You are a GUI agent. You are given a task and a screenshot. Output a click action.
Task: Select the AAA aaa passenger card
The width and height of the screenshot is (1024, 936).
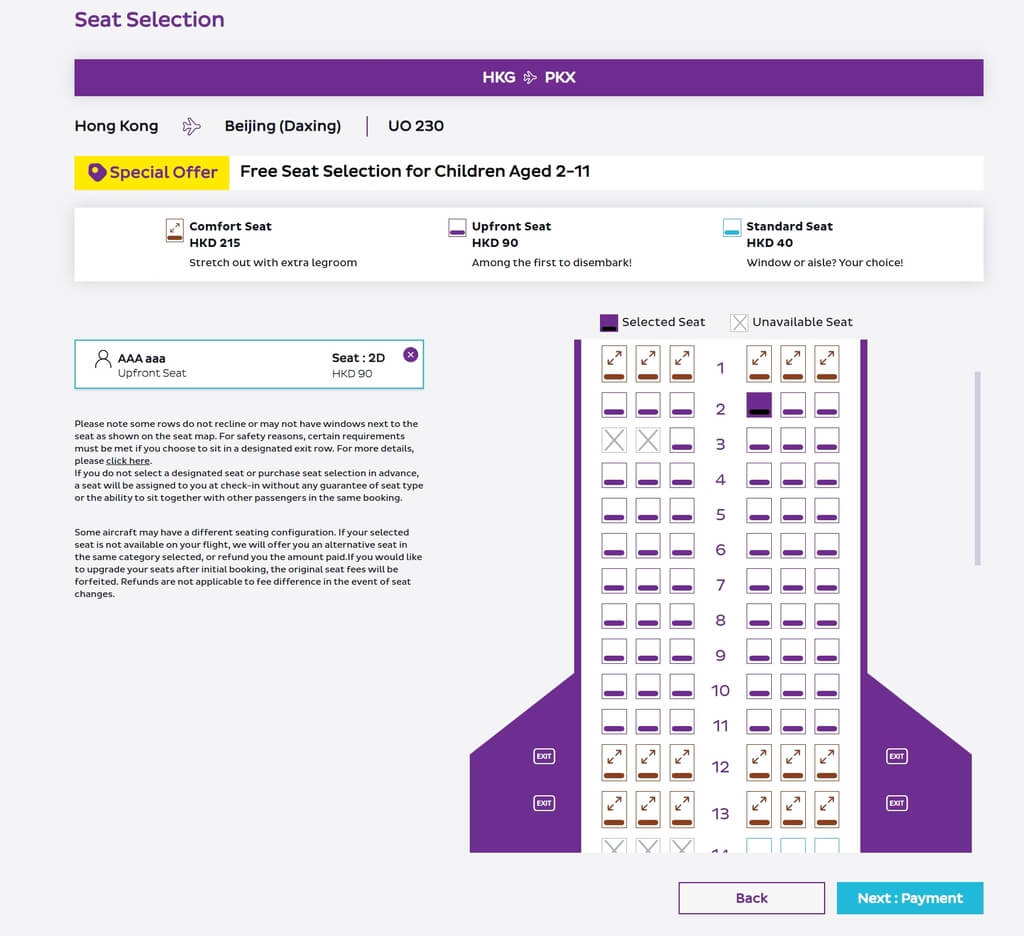(249, 364)
